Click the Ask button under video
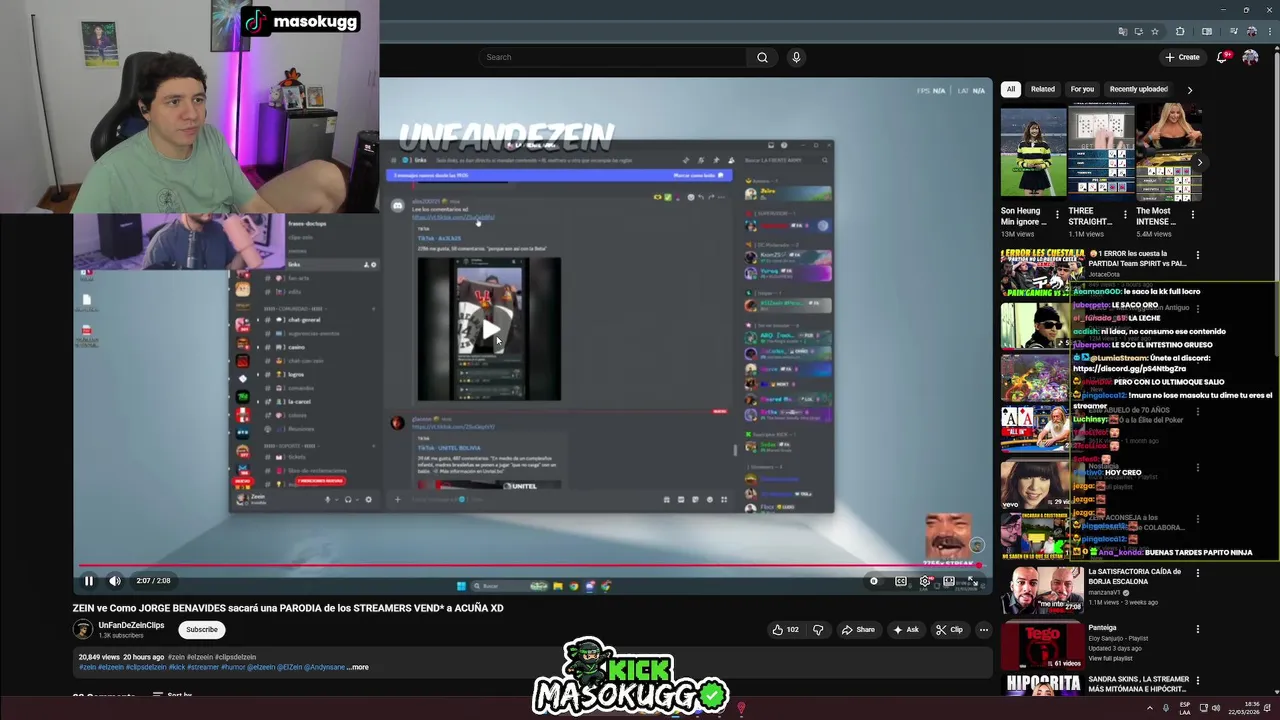The height and width of the screenshot is (720, 1280). (906, 630)
